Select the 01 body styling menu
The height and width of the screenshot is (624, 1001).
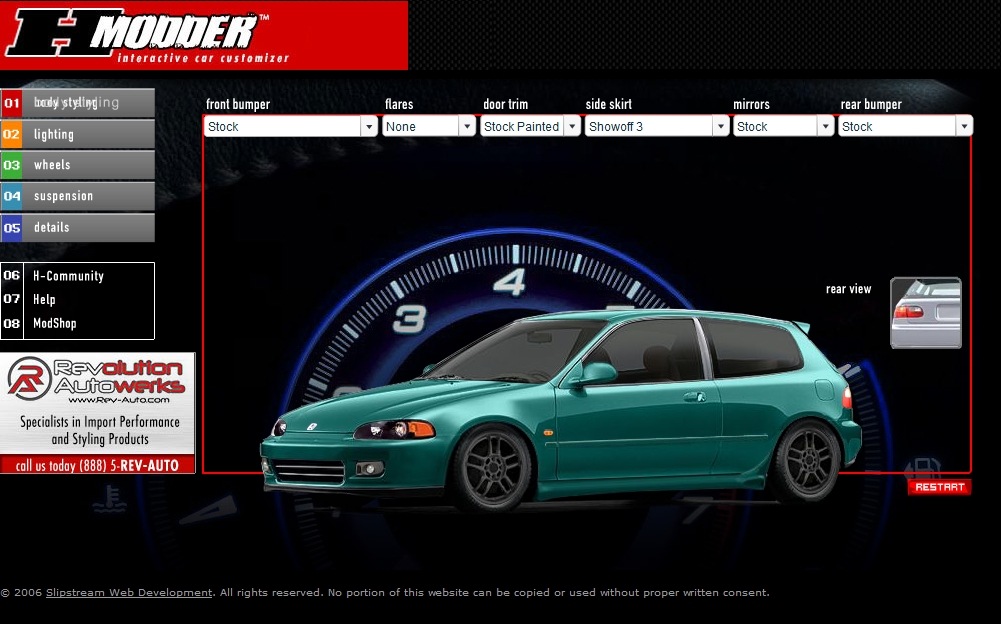[78, 103]
